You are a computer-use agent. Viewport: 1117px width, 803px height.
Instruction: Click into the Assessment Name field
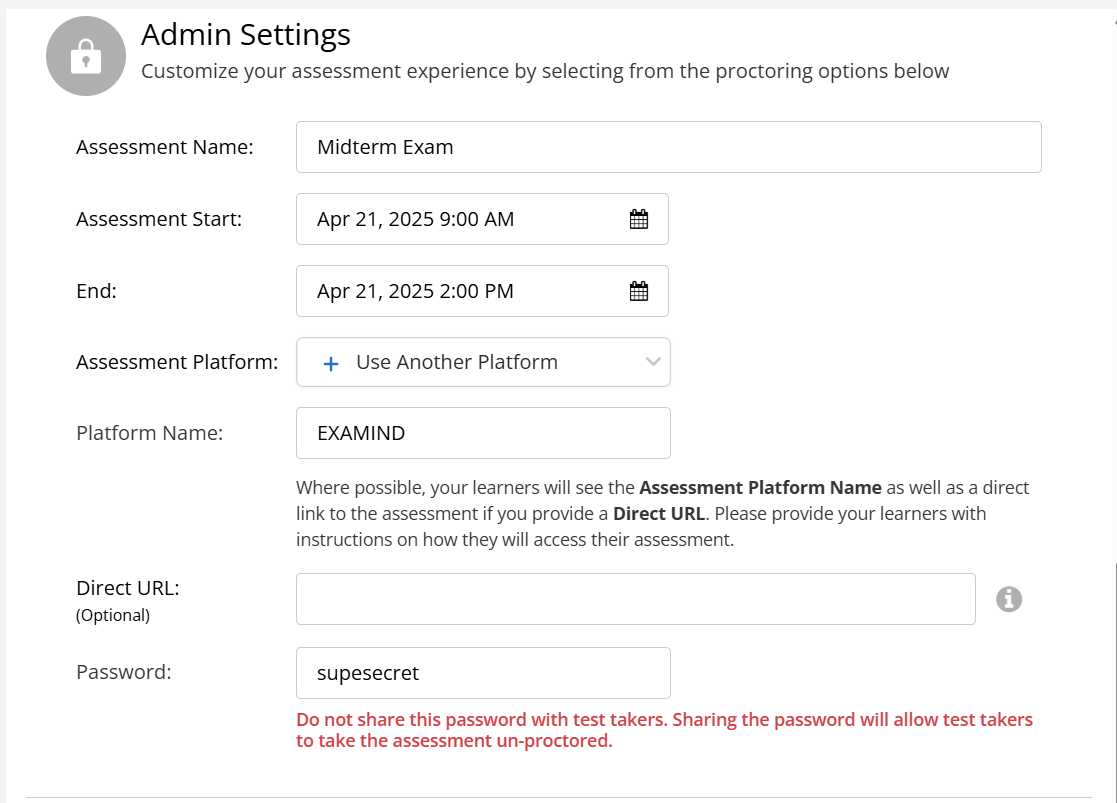coord(668,147)
